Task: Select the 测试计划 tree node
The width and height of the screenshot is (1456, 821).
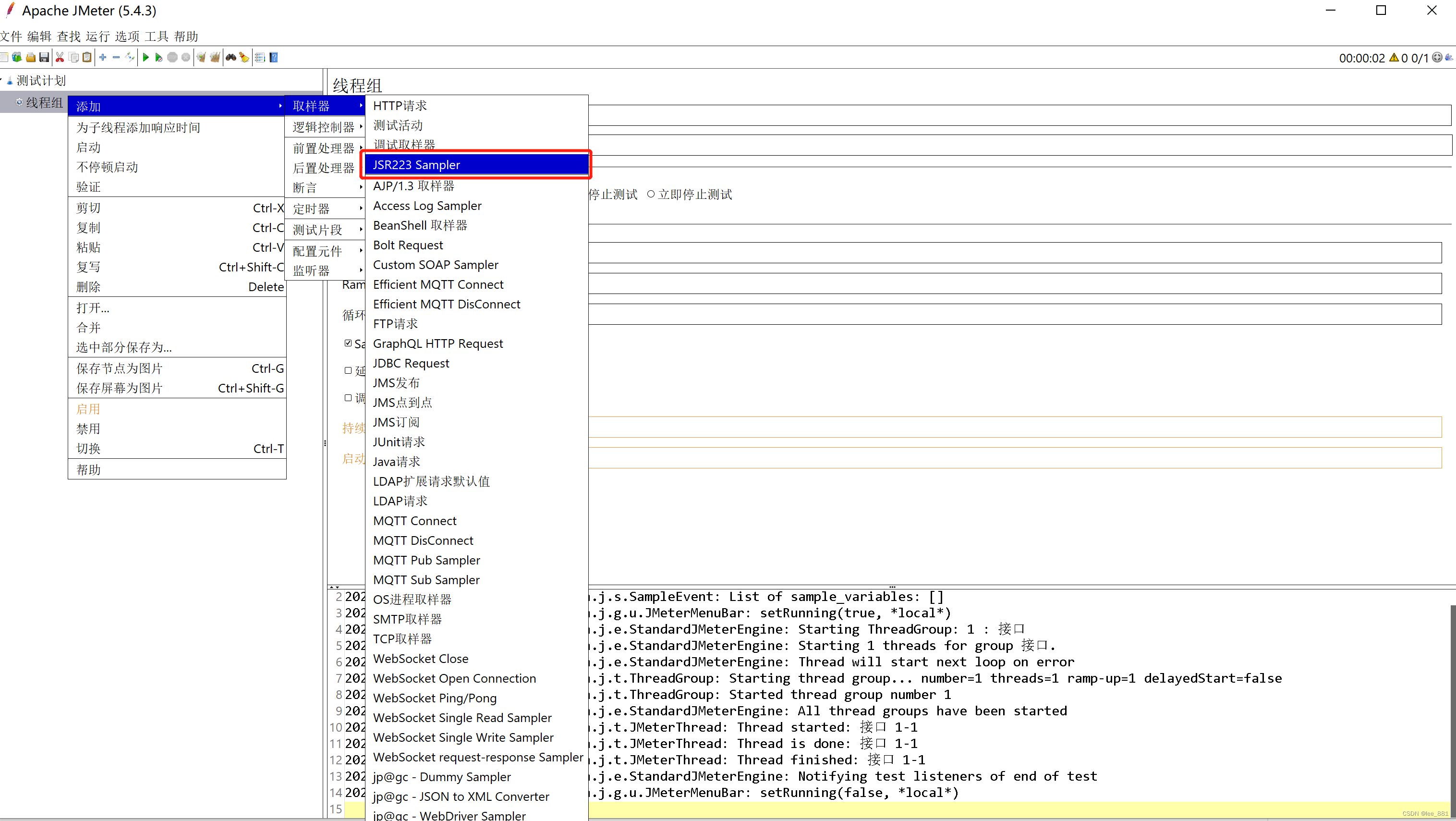Action: 41,80
